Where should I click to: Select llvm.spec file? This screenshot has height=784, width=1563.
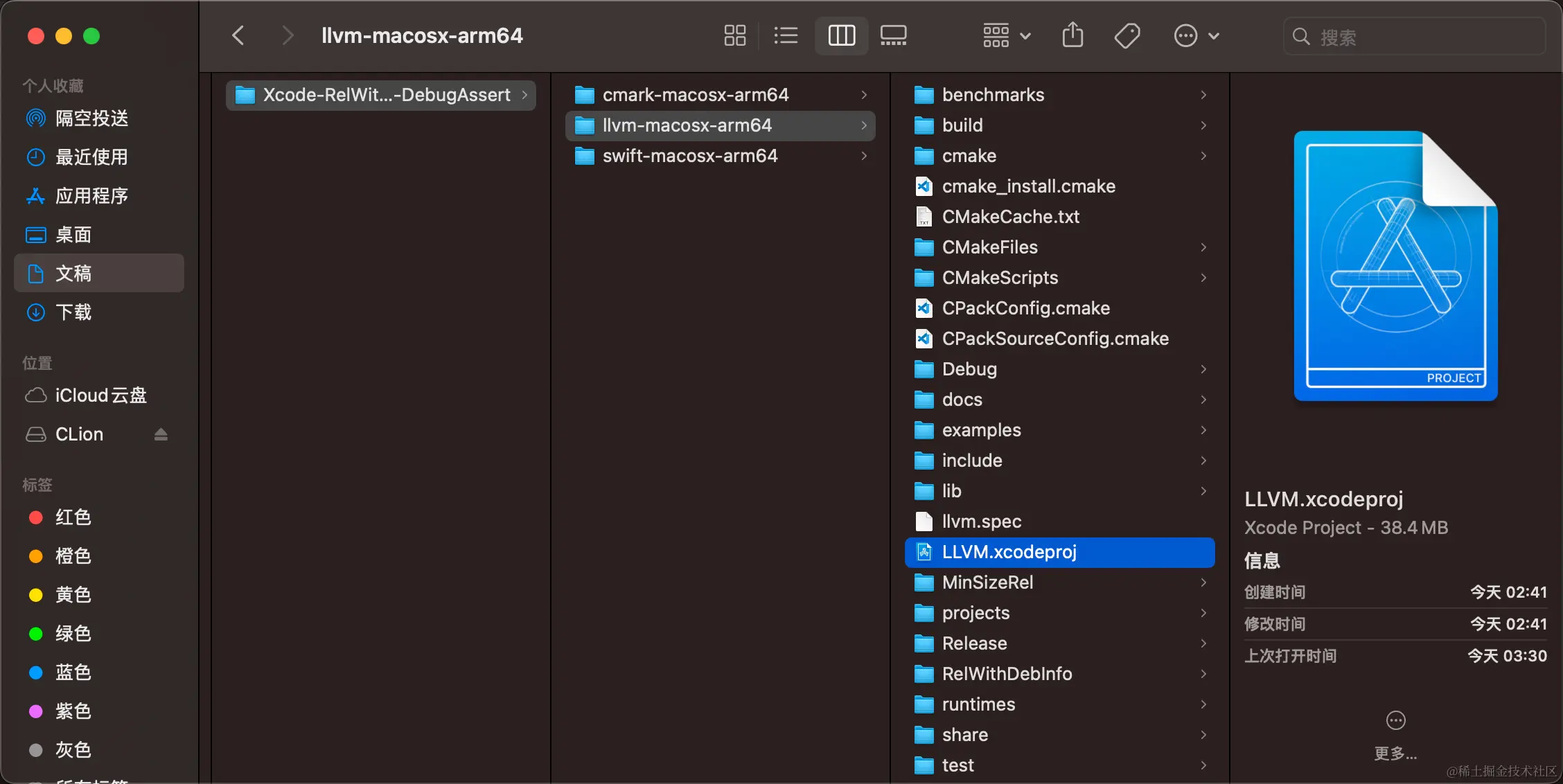pyautogui.click(x=1060, y=522)
